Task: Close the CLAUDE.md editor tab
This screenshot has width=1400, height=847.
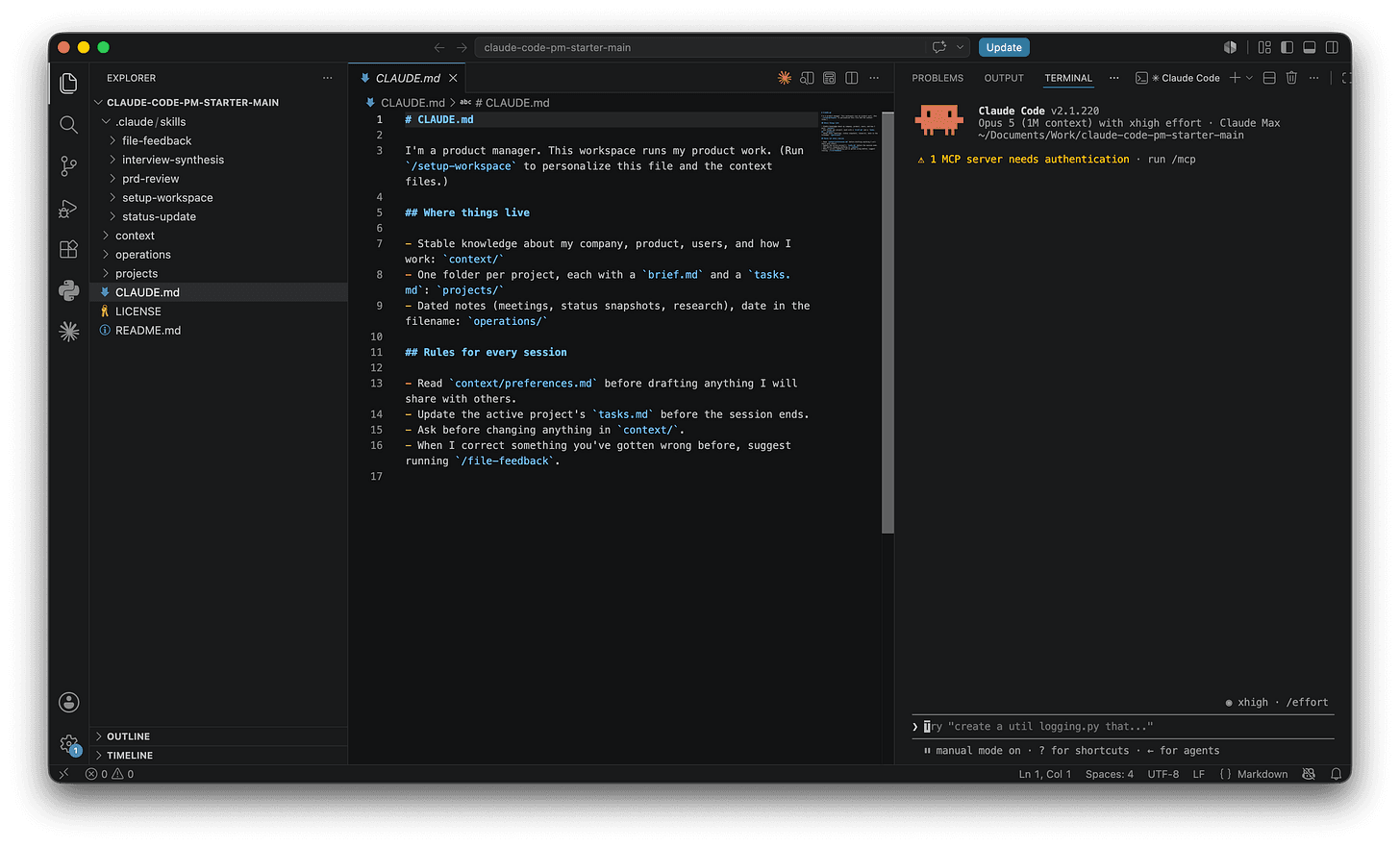Action: [453, 78]
